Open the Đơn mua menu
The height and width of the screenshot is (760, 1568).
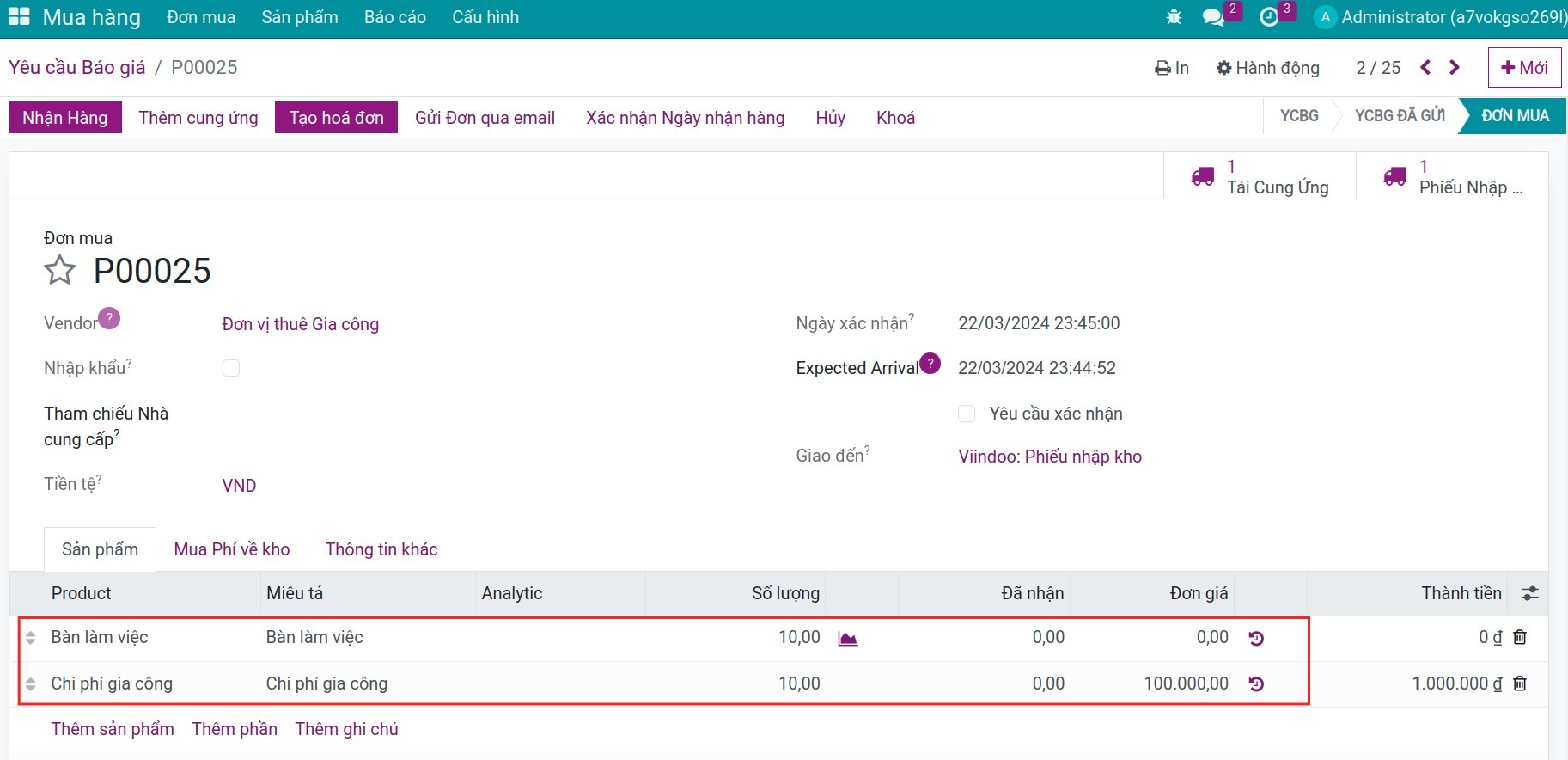(201, 17)
